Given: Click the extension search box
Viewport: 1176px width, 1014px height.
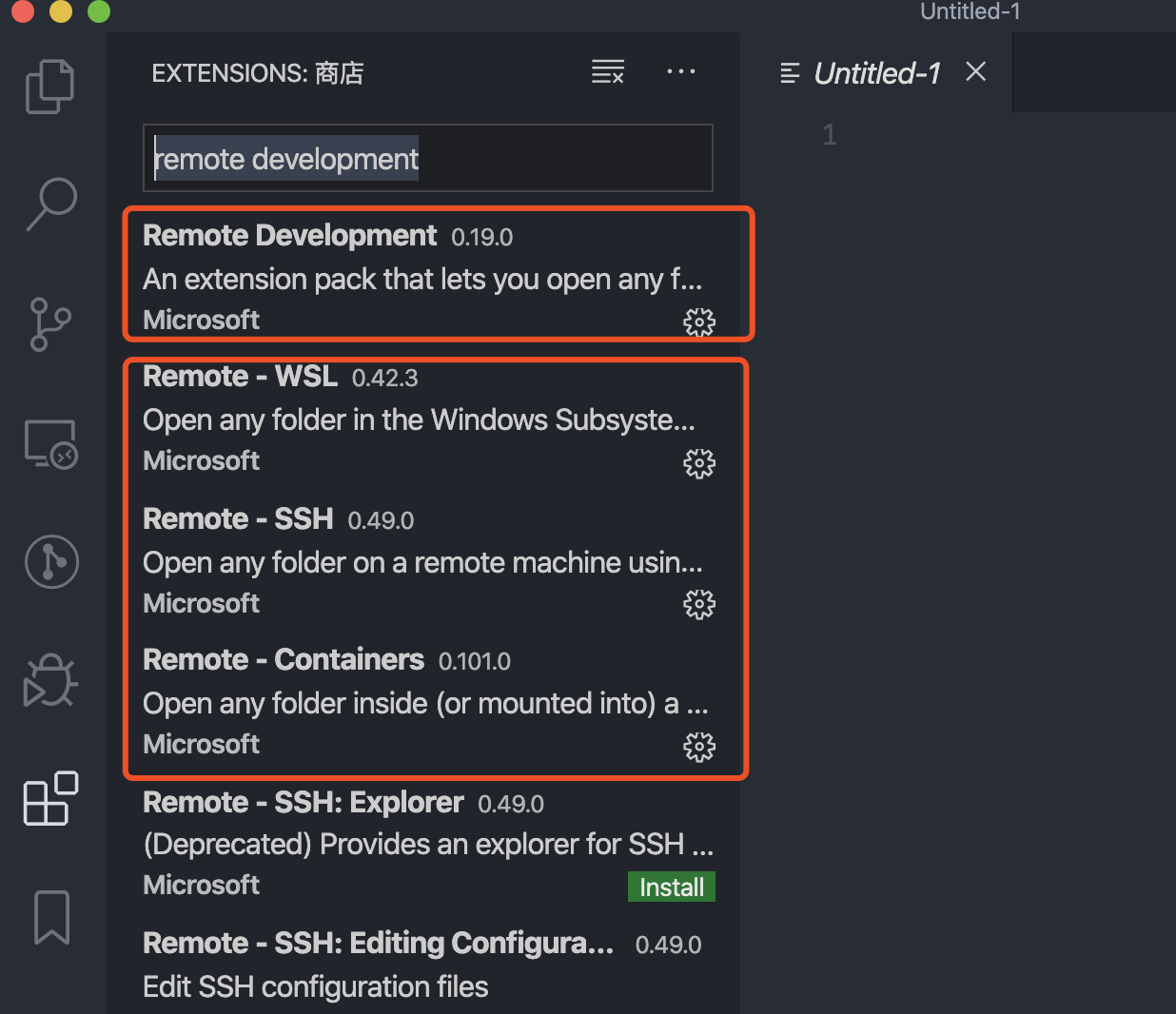Looking at the screenshot, I should (x=428, y=158).
